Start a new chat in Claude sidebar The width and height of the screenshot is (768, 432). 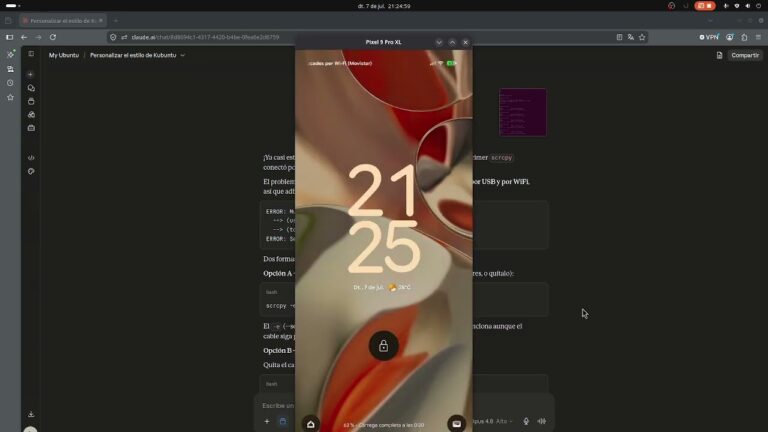click(30, 74)
